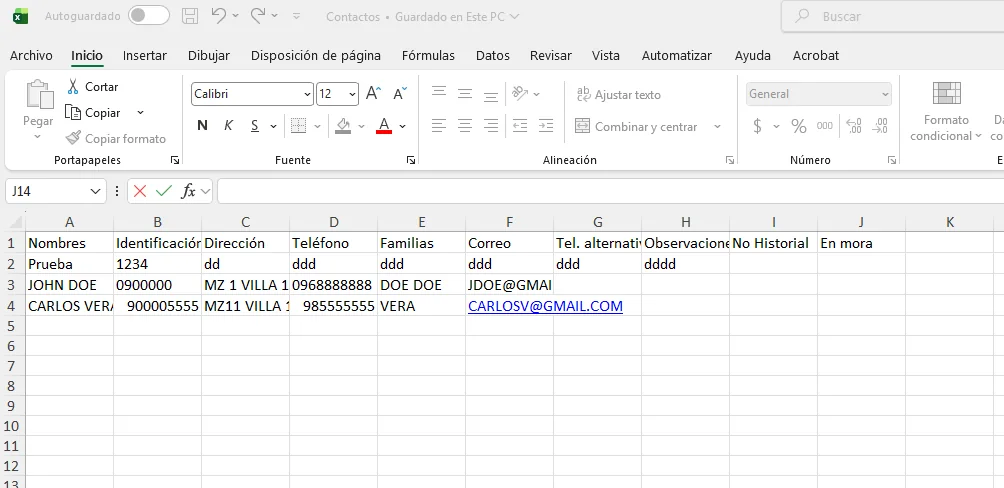
Task: Expand the Copiar dropdown arrow
Action: point(140,113)
